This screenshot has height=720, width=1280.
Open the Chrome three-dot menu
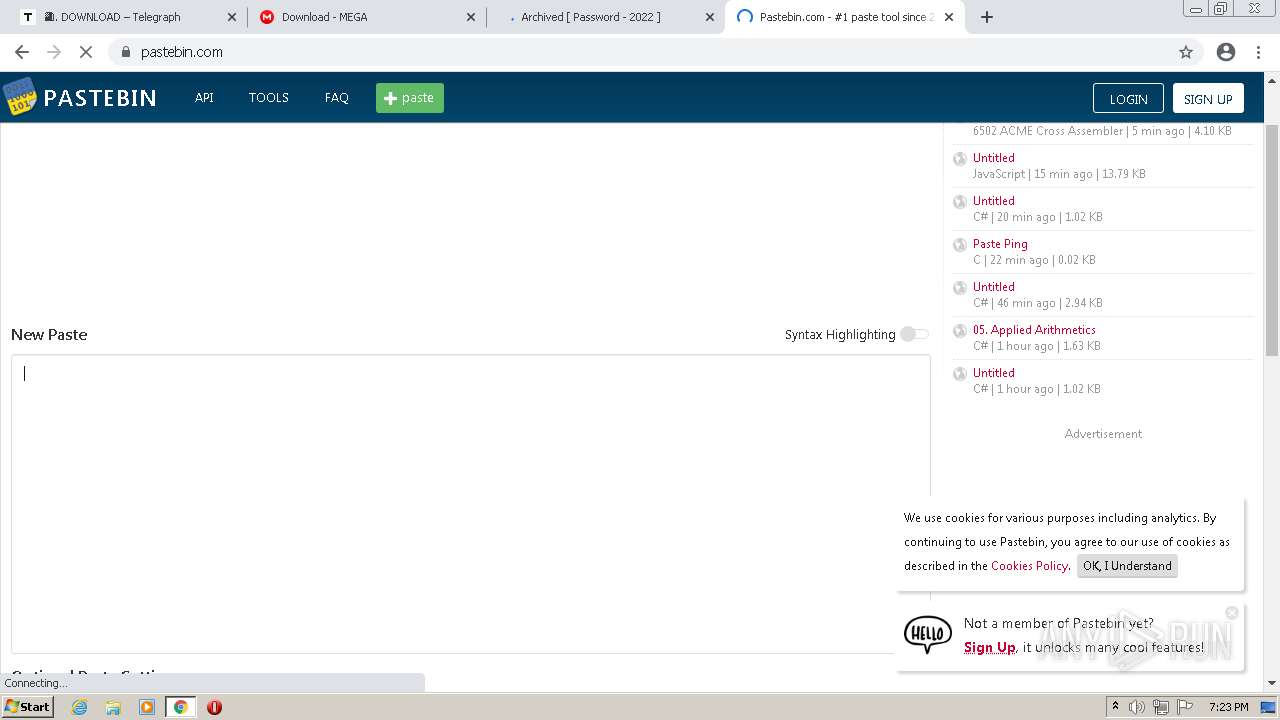pyautogui.click(x=1259, y=52)
